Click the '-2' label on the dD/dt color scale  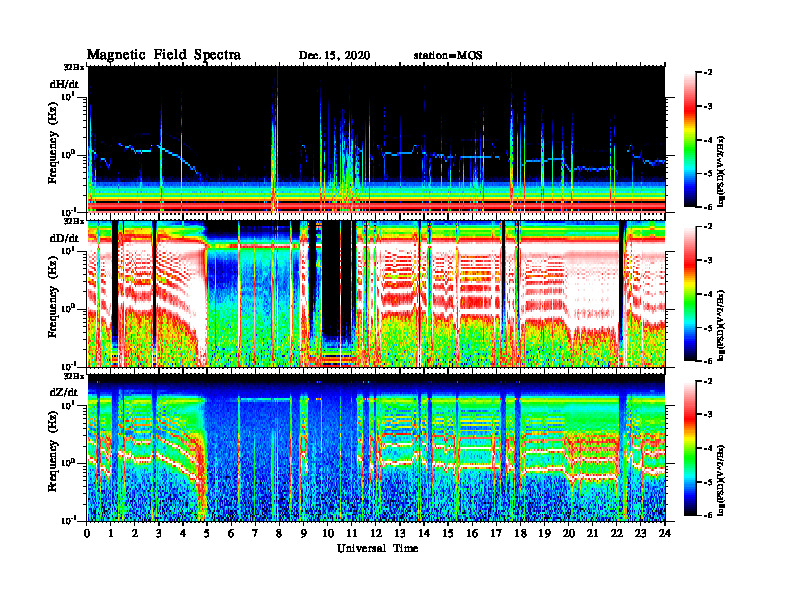[708, 227]
